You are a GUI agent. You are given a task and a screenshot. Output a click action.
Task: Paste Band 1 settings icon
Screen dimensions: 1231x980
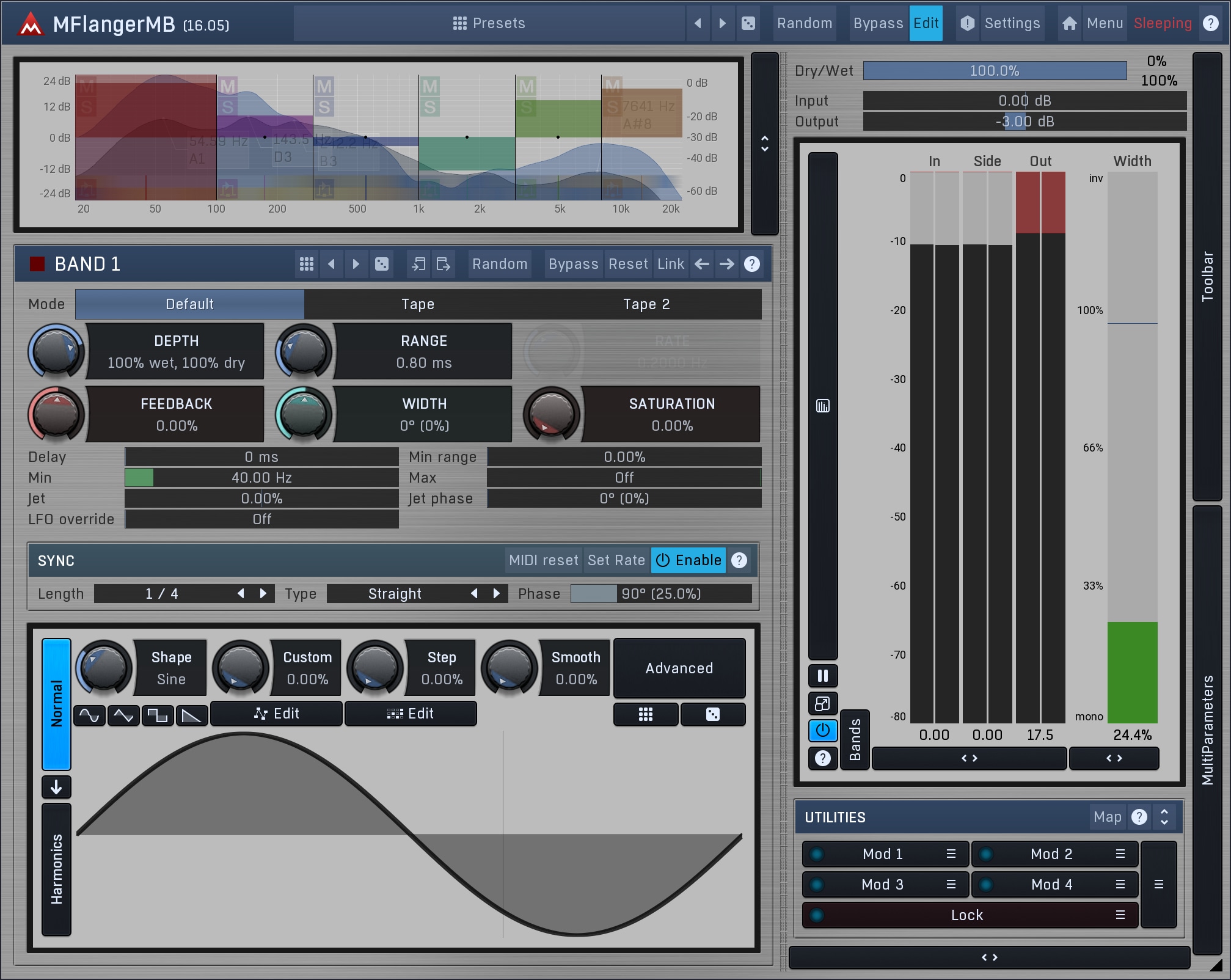[444, 264]
